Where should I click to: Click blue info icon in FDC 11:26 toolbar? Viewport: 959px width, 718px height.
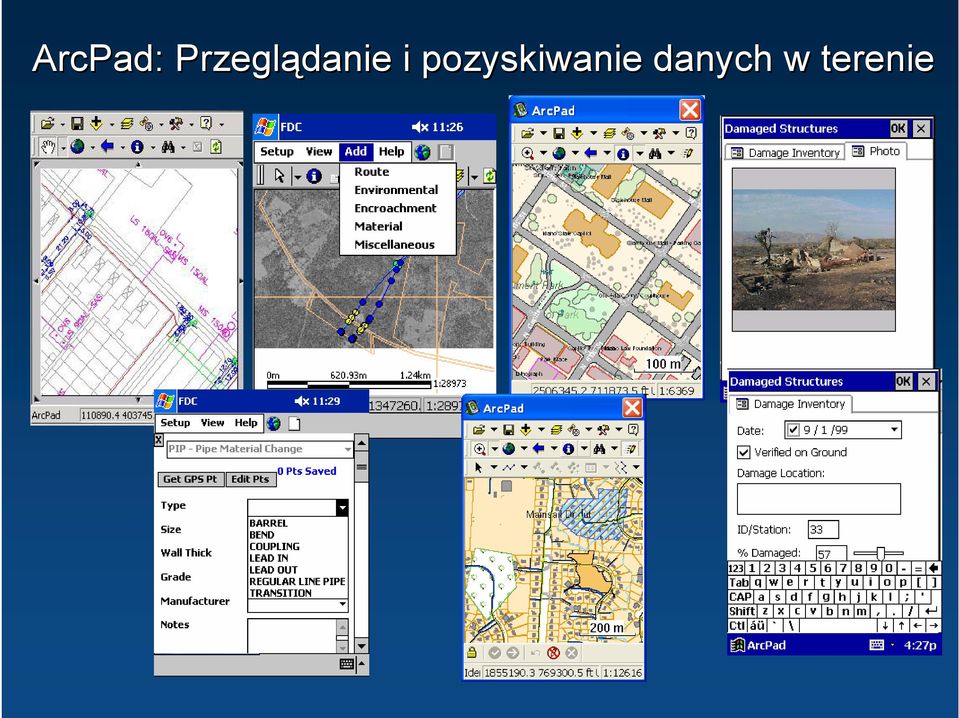point(314,176)
